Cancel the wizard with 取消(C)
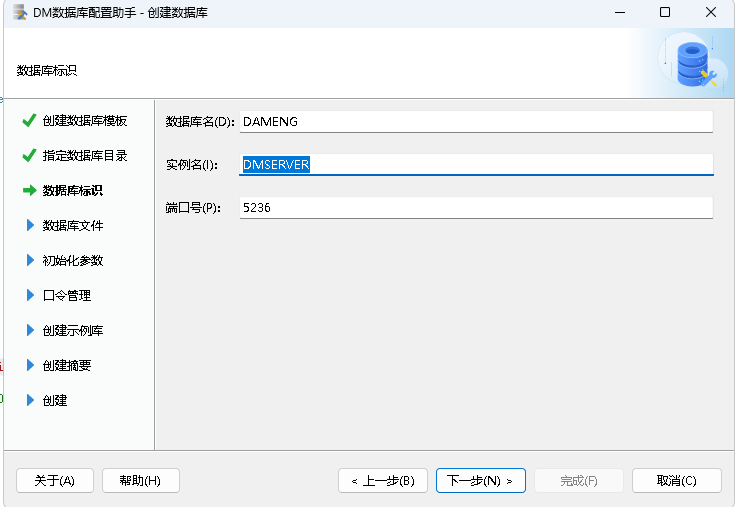Screen dimensions: 735x507 [676, 480]
